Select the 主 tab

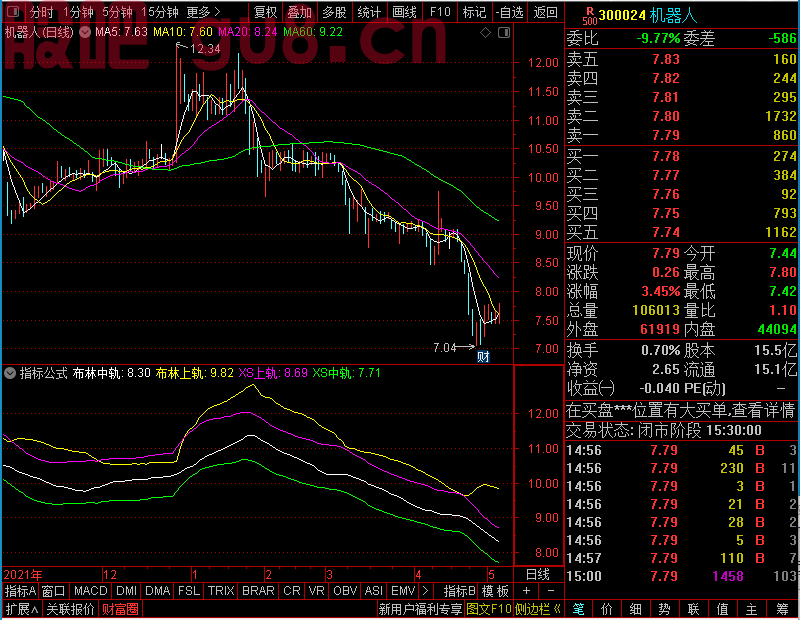pyautogui.click(x=752, y=609)
